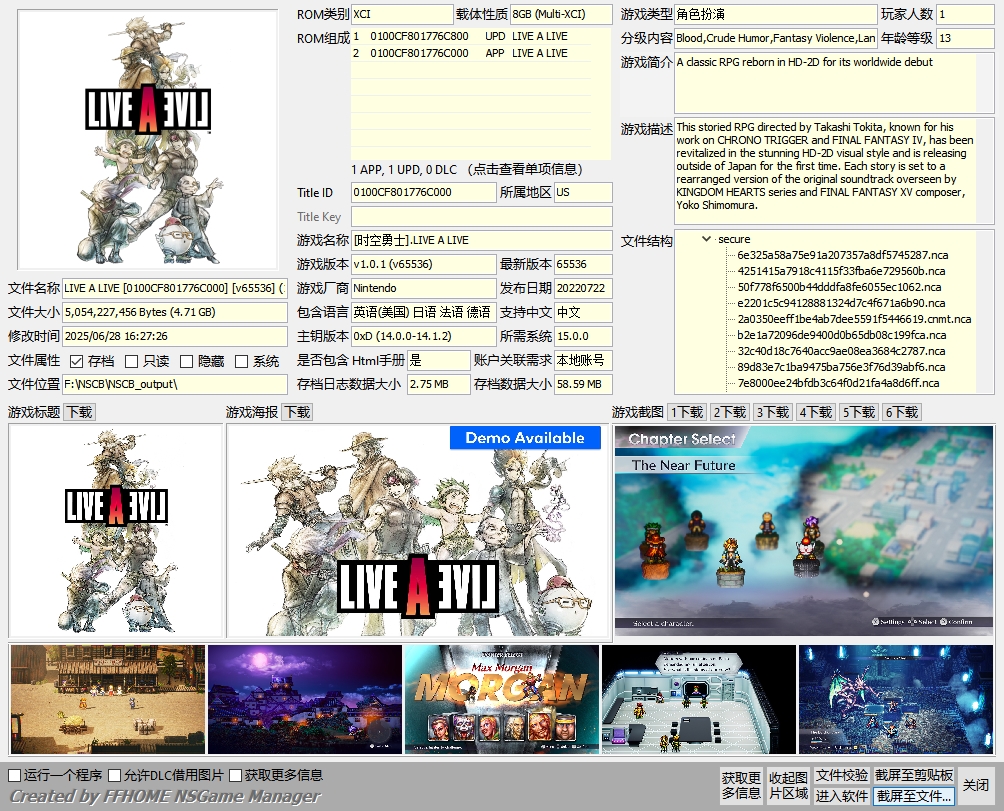This screenshot has height=811, width=1004.
Task: Click the 所需系统 15.0.0 field
Action: pyautogui.click(x=583, y=337)
